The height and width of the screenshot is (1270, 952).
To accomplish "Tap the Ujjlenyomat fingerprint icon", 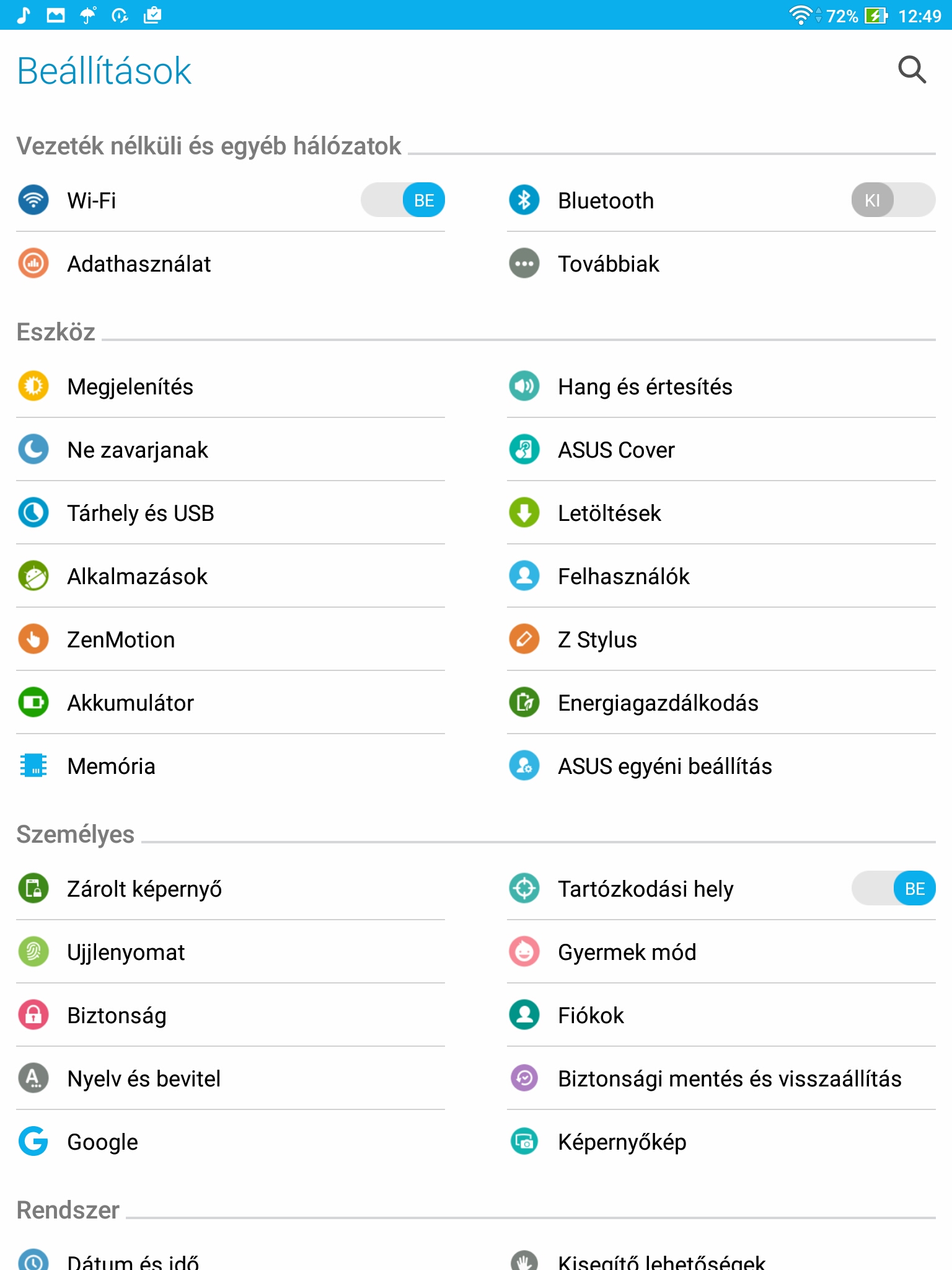I will [33, 952].
